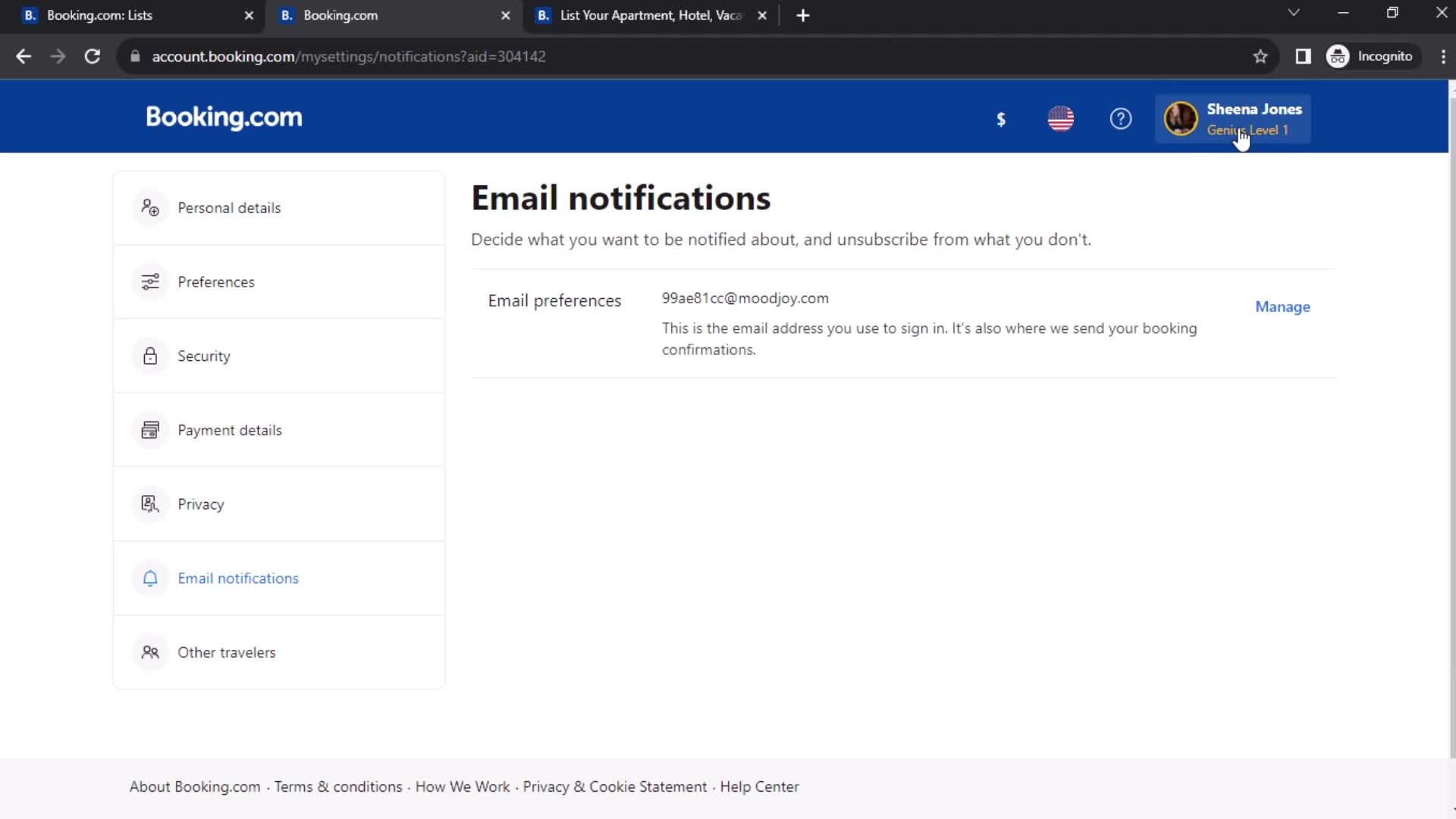This screenshot has width=1456, height=819.
Task: Open Chrome three-dot menu
Action: (1443, 56)
